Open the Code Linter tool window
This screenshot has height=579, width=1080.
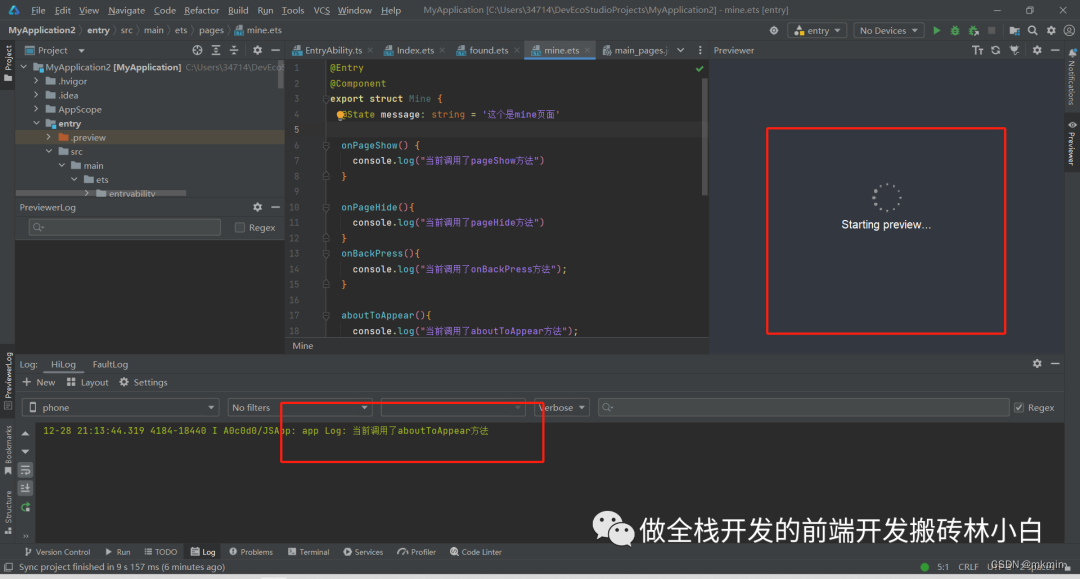click(x=476, y=552)
